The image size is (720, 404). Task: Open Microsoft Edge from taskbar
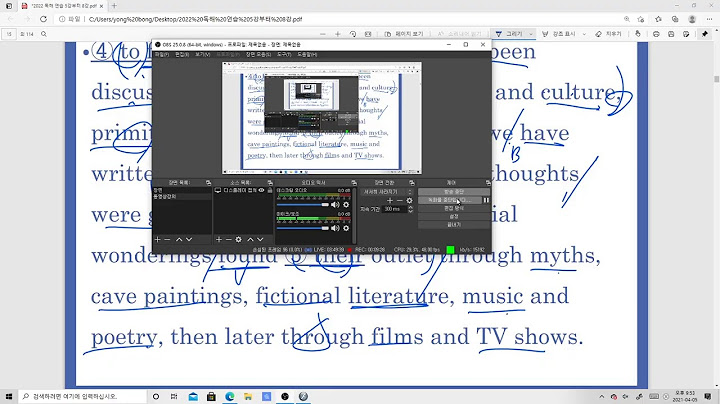(x=230, y=396)
